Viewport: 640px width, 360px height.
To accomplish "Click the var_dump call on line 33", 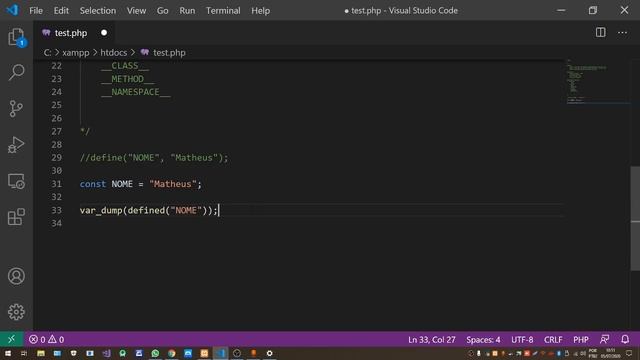I will tap(101, 210).
